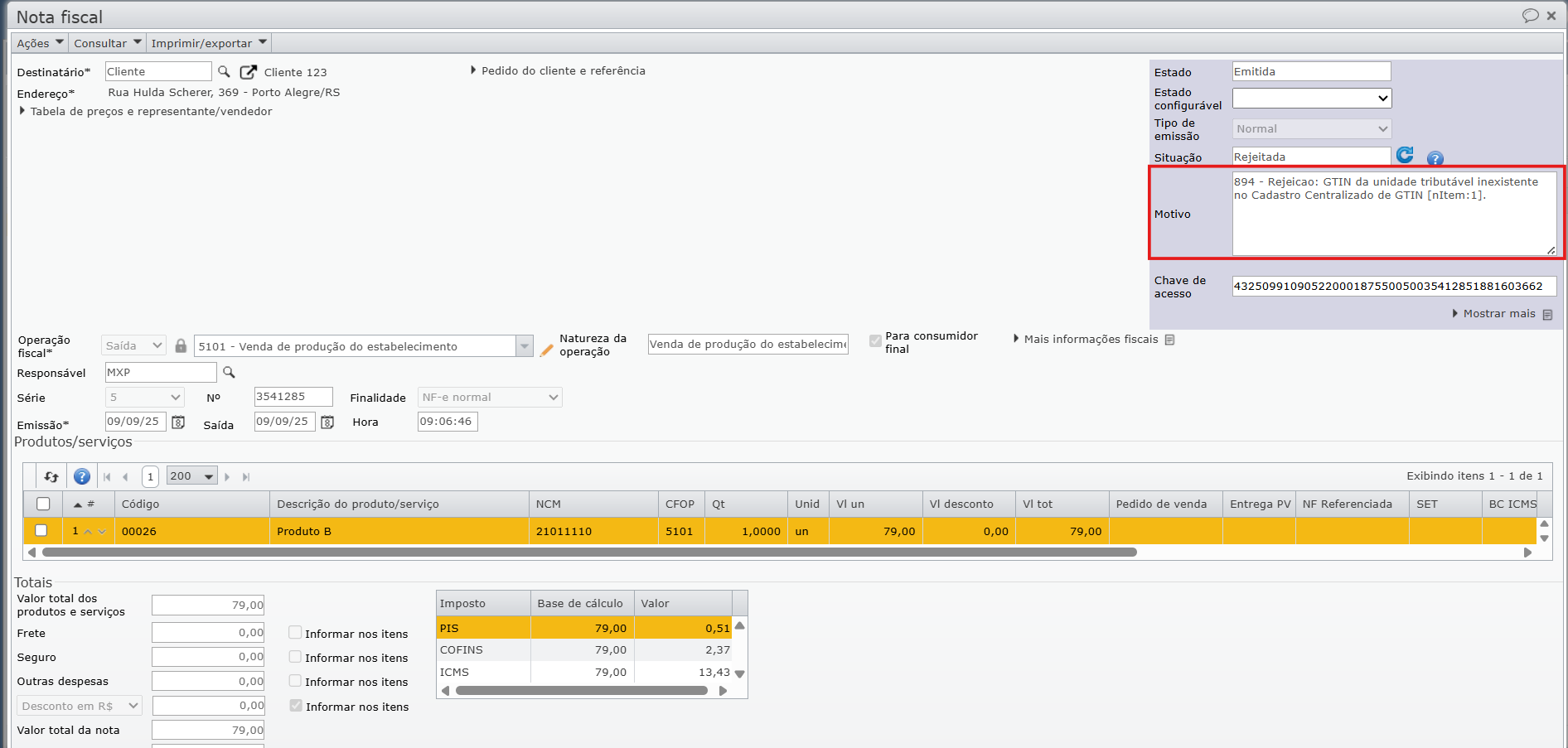This screenshot has width=1568, height=748.
Task: Open the Estado configurável dropdown
Action: (x=1311, y=99)
